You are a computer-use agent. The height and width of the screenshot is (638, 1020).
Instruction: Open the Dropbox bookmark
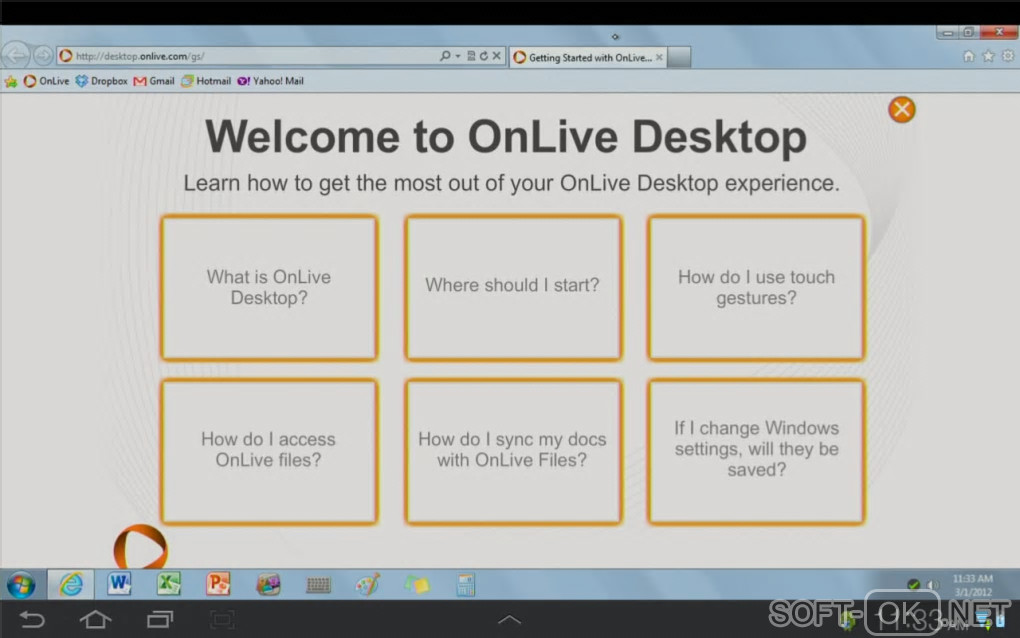coord(101,81)
